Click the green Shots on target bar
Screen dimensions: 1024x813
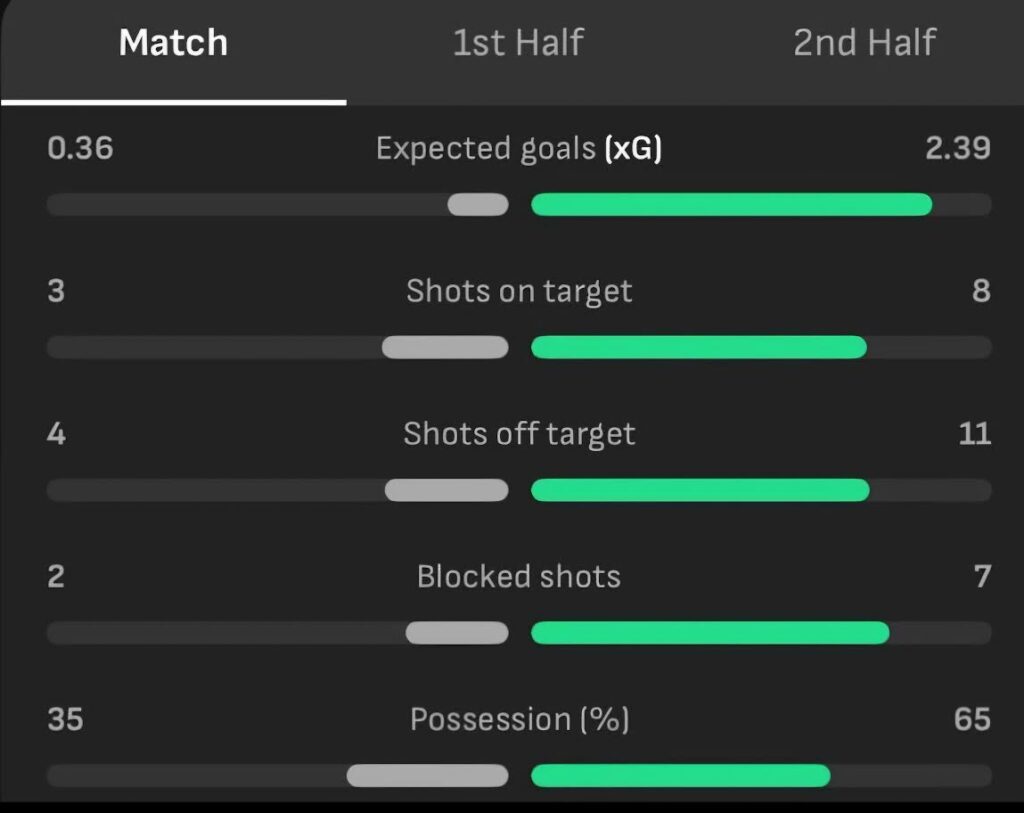(x=698, y=348)
